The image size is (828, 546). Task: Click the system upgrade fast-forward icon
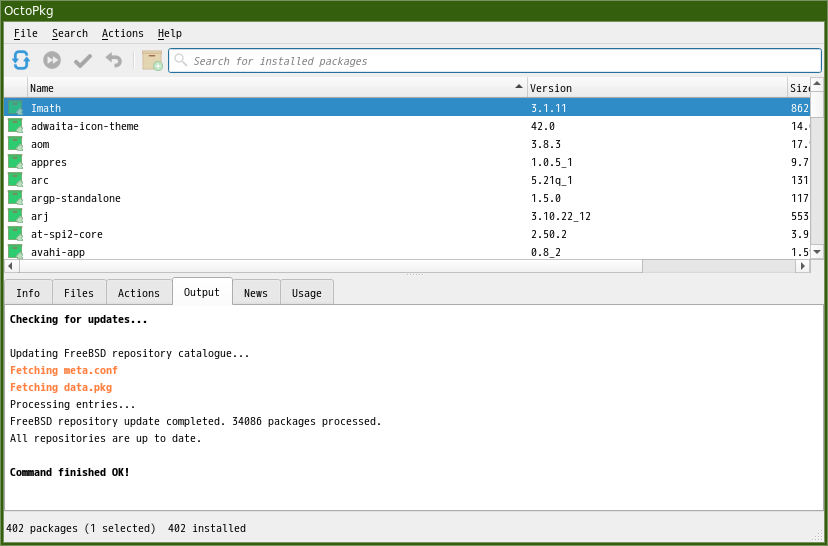52,60
